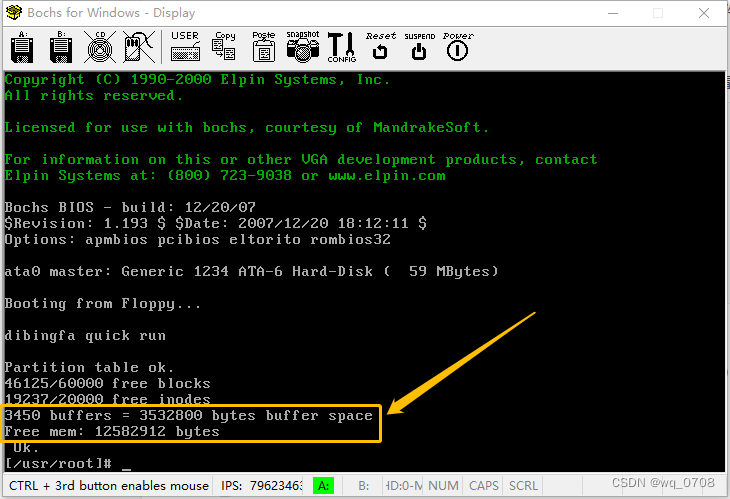The height and width of the screenshot is (499, 730).
Task: Click '$Revision: 1.193' line
Action: pyautogui.click(x=216, y=223)
